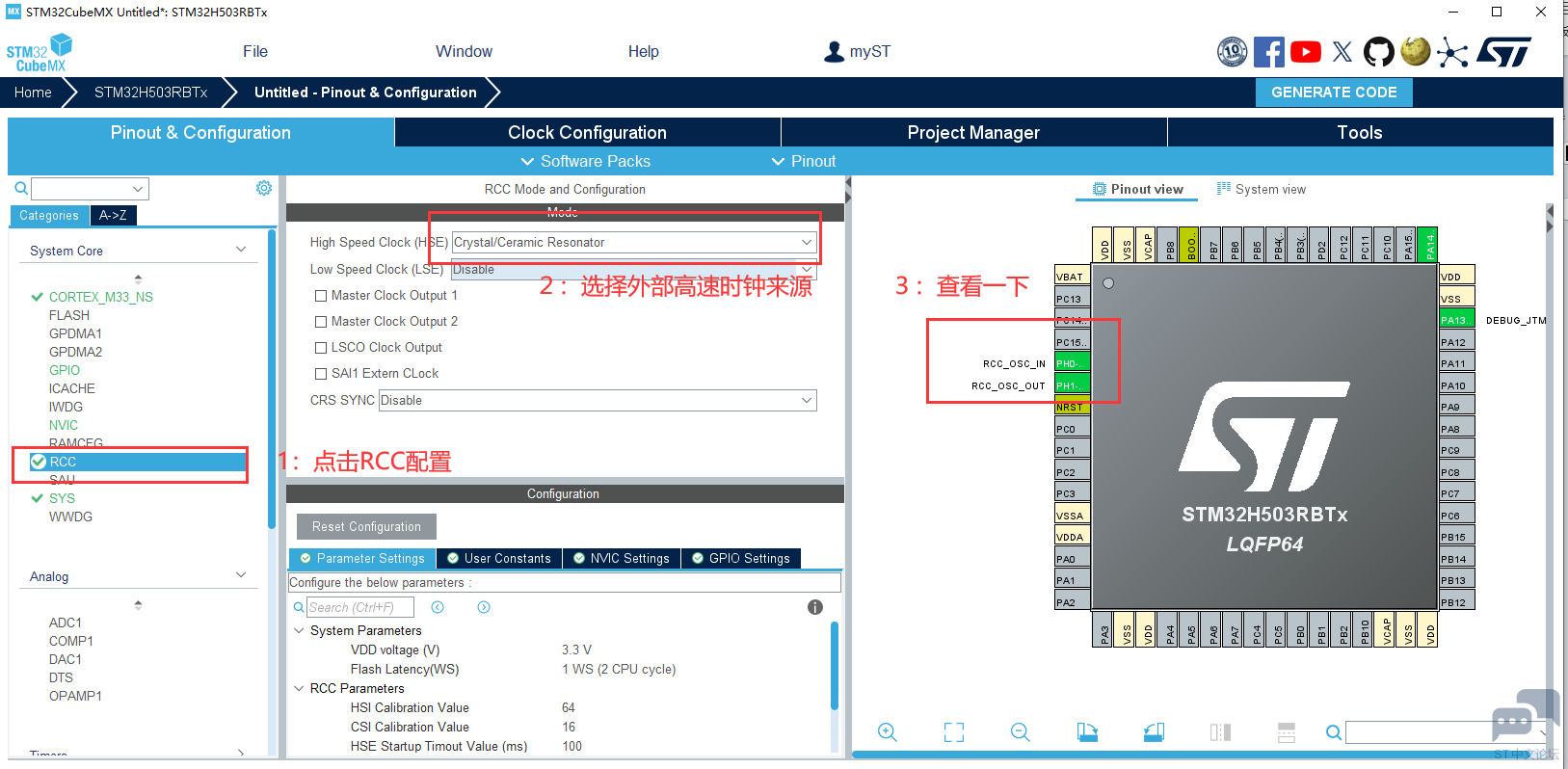Expand the Software Packs menu
Screen dimensions: 1568x769
pyautogui.click(x=585, y=161)
